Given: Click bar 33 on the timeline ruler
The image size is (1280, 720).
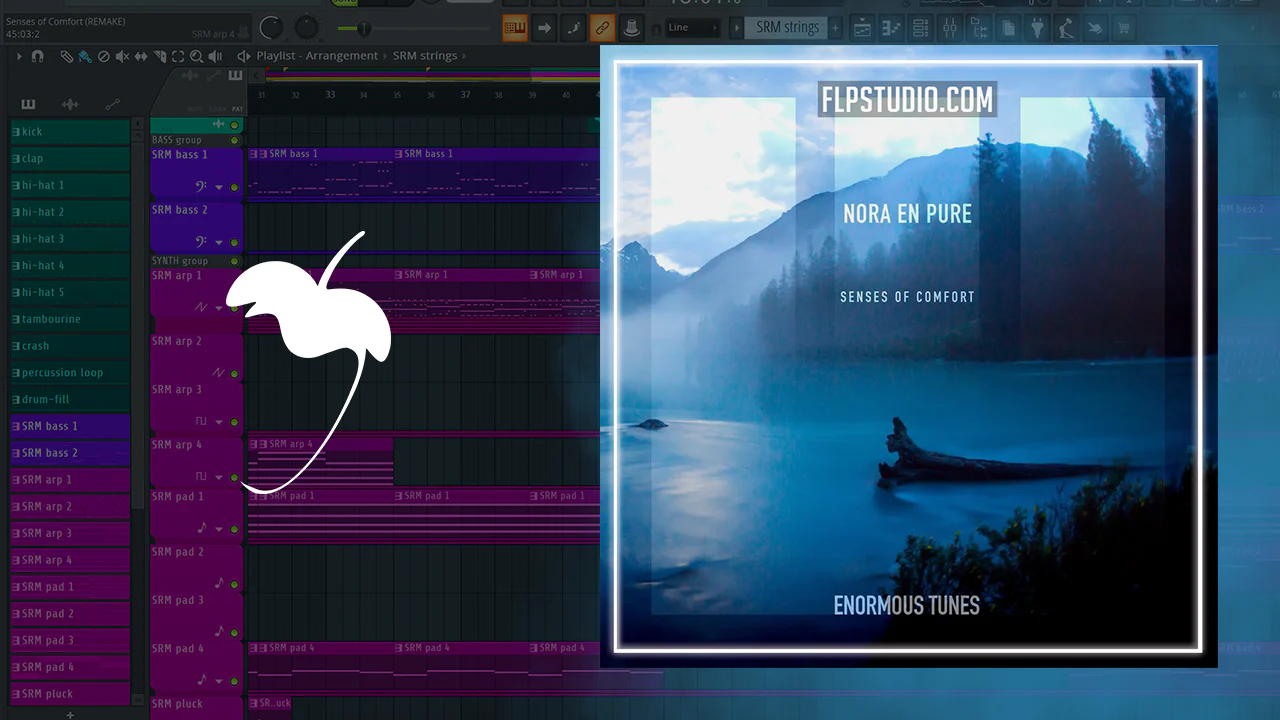Looking at the screenshot, I should 330,95.
